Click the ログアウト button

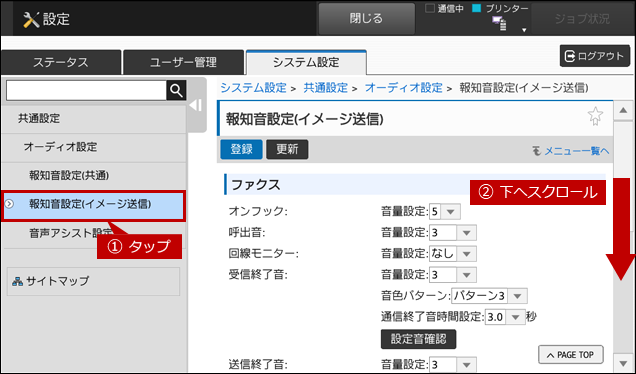[595, 56]
